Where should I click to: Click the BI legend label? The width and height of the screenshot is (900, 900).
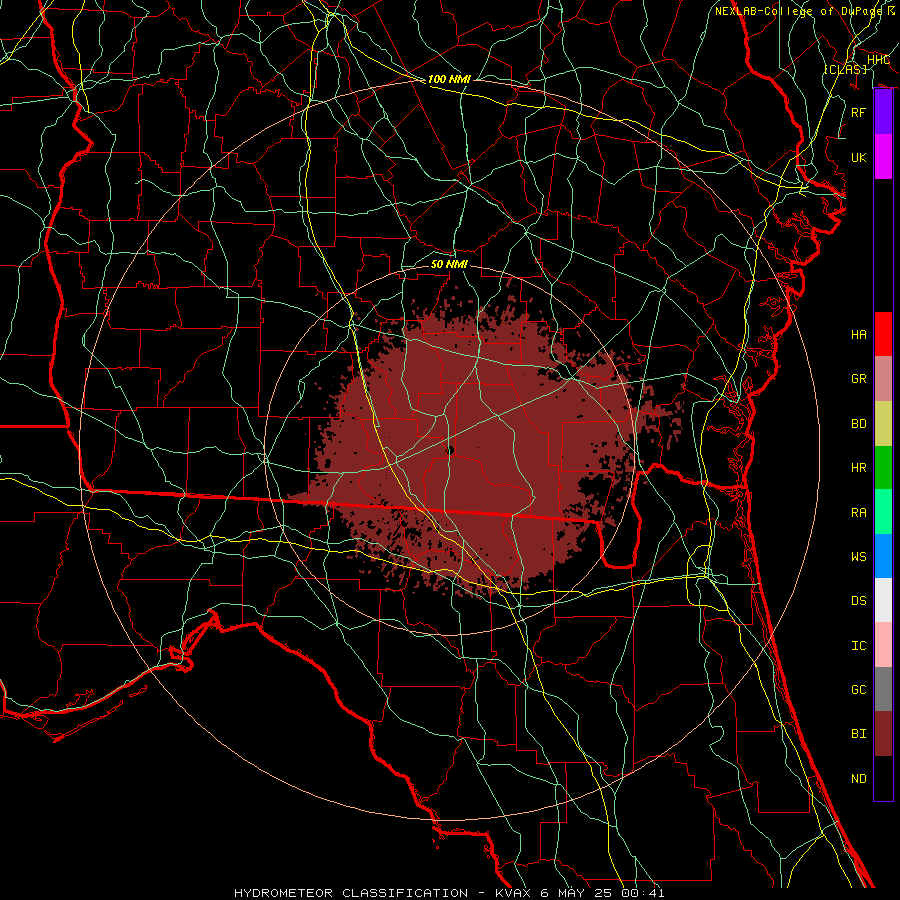tap(858, 734)
